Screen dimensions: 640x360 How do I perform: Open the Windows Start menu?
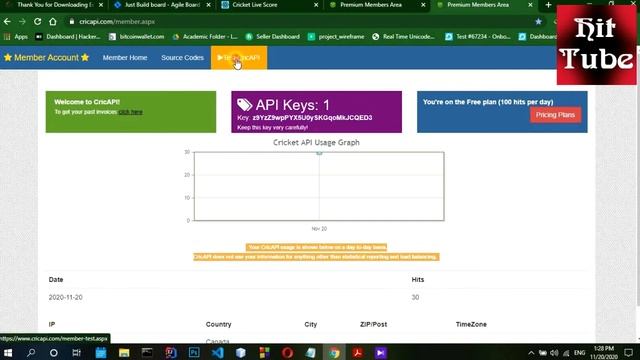(x=8, y=353)
